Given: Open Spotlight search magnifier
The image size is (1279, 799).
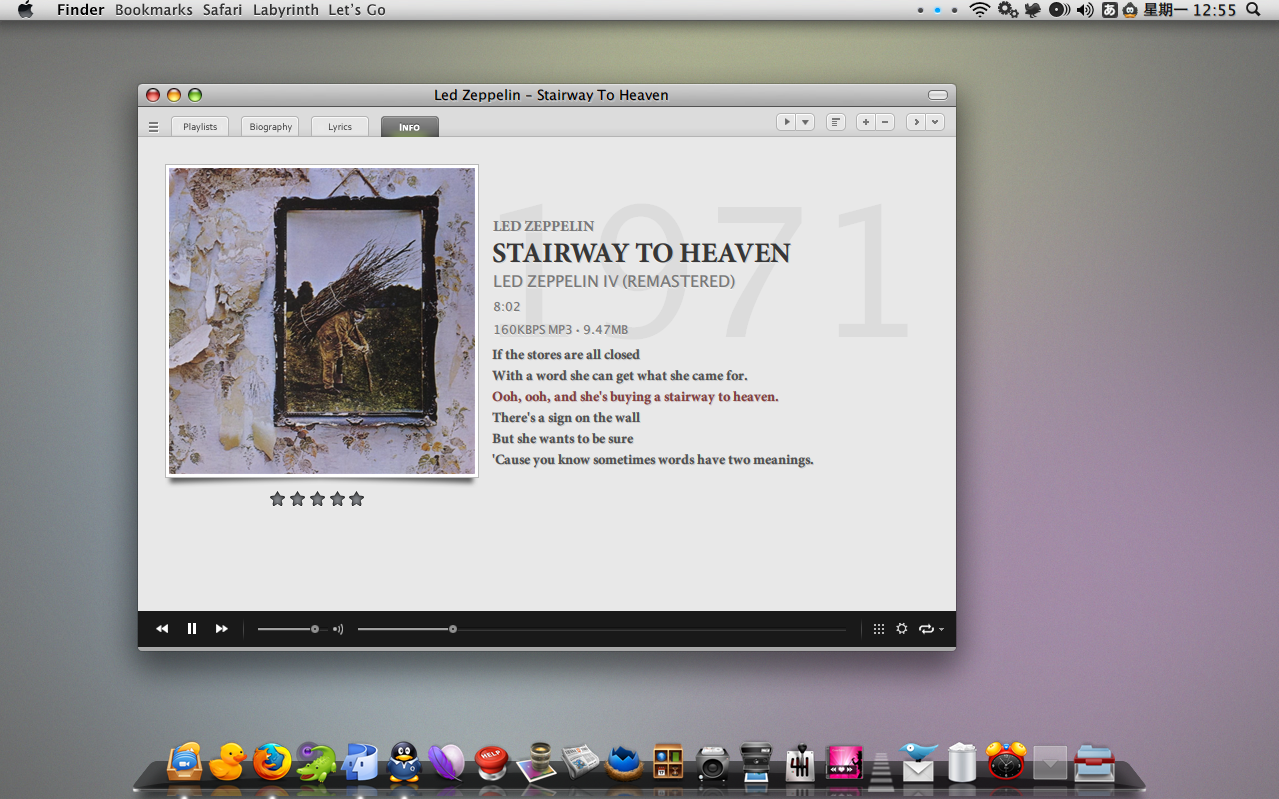Looking at the screenshot, I should tap(1254, 10).
